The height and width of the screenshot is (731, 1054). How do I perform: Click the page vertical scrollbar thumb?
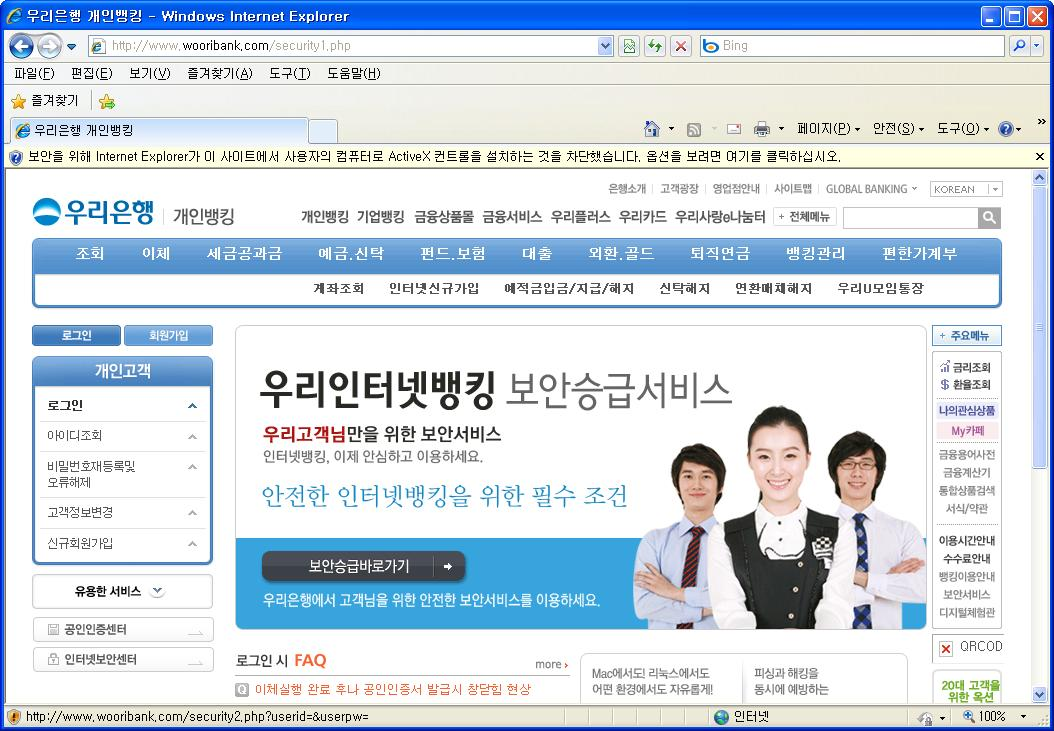pyautogui.click(x=1039, y=330)
